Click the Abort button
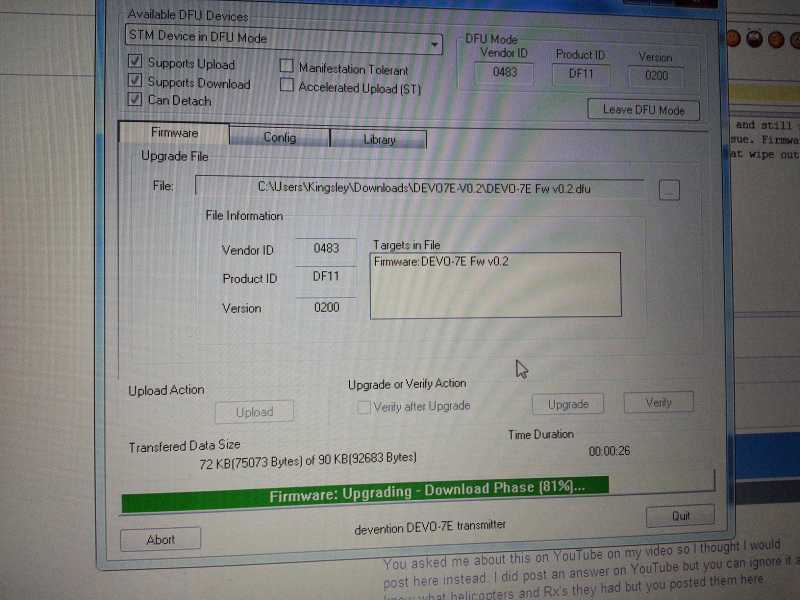 pos(161,539)
